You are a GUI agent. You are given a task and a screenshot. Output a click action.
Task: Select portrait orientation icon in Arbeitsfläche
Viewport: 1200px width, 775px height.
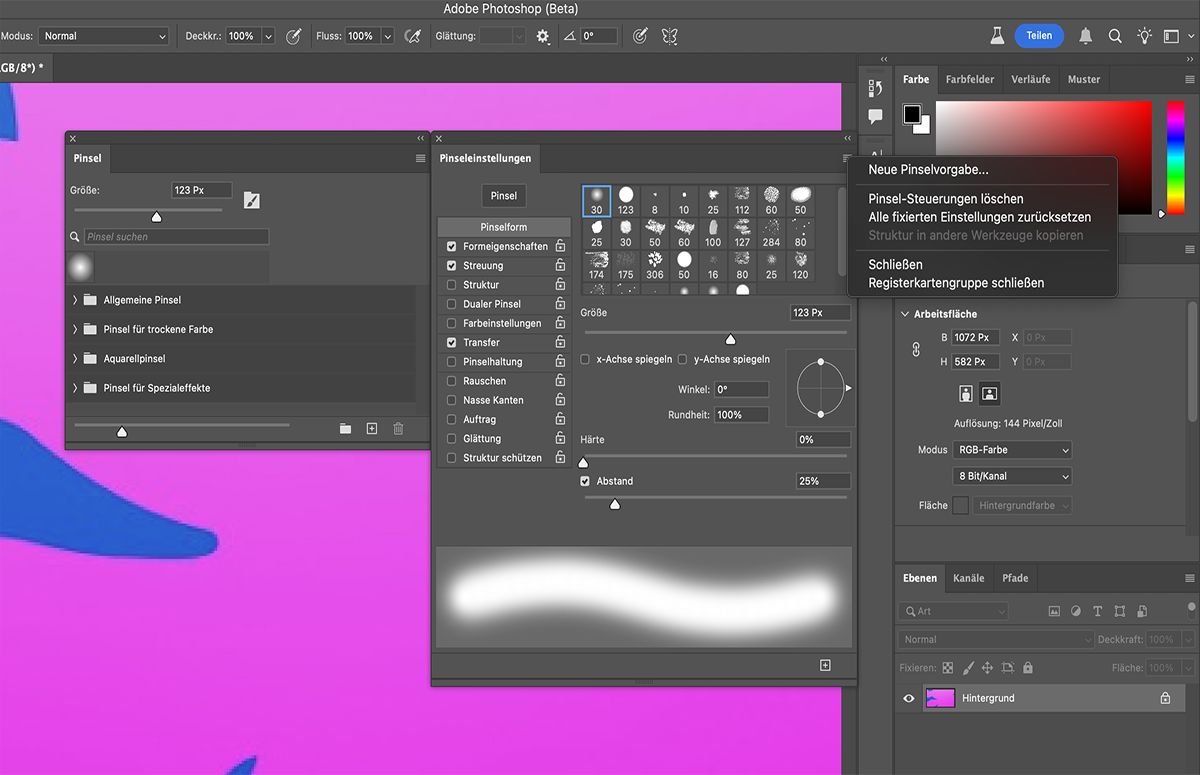pyautogui.click(x=966, y=393)
